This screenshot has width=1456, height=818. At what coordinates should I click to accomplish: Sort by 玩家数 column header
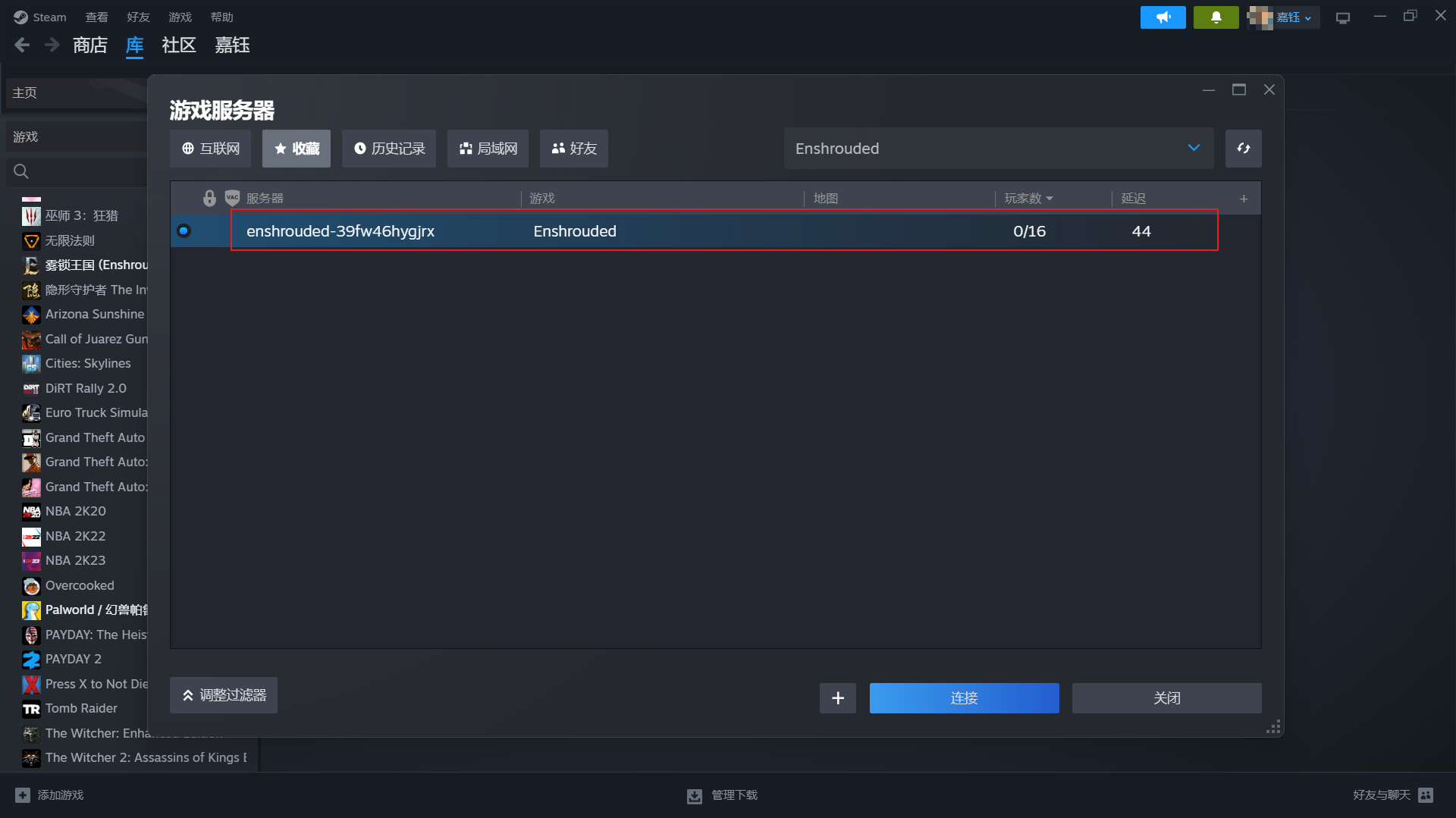tap(1028, 199)
